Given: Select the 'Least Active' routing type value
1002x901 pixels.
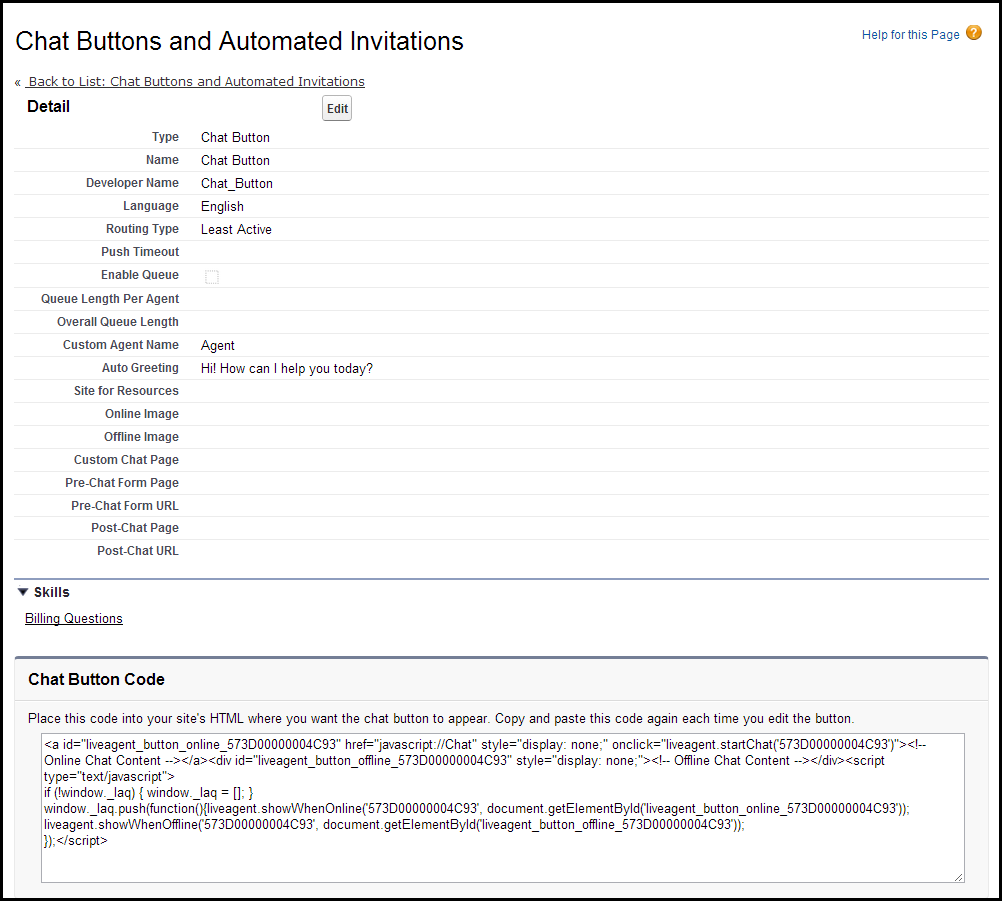Looking at the screenshot, I should tap(236, 229).
